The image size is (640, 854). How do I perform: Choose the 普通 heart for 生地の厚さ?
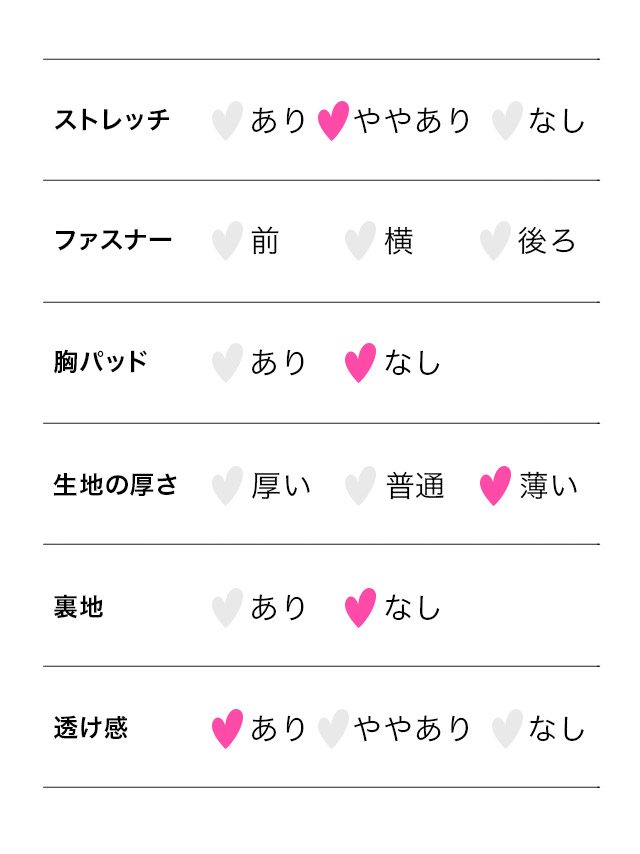(360, 486)
